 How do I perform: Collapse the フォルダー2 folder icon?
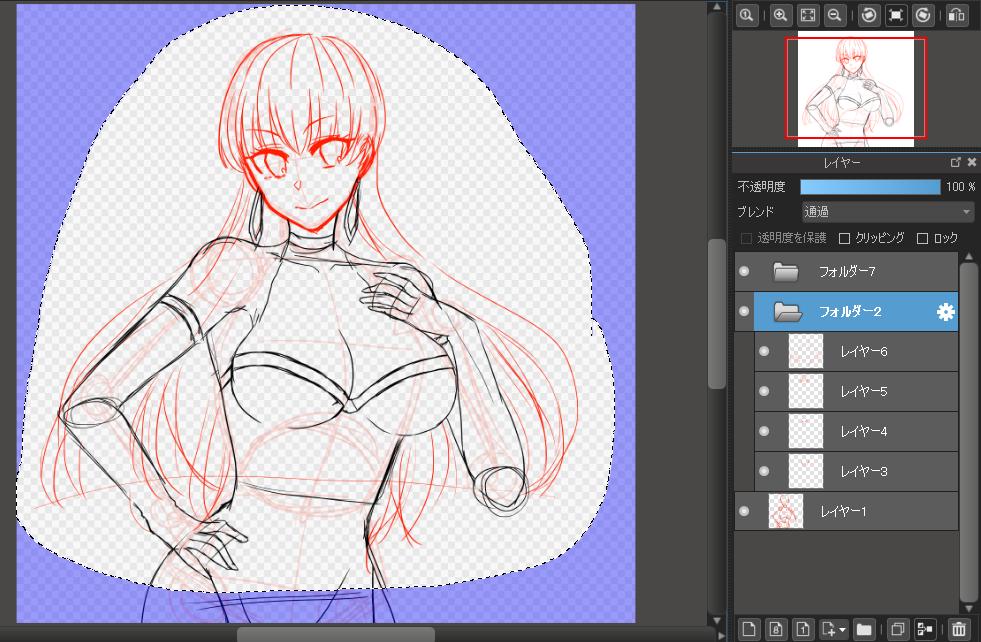(x=788, y=311)
